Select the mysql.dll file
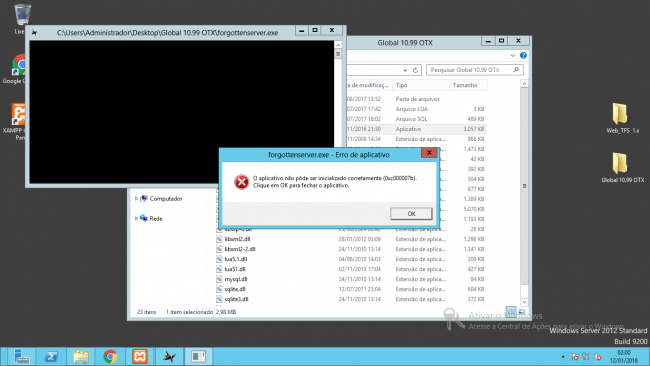Image resolution: width=650 pixels, height=366 pixels. [x=235, y=279]
